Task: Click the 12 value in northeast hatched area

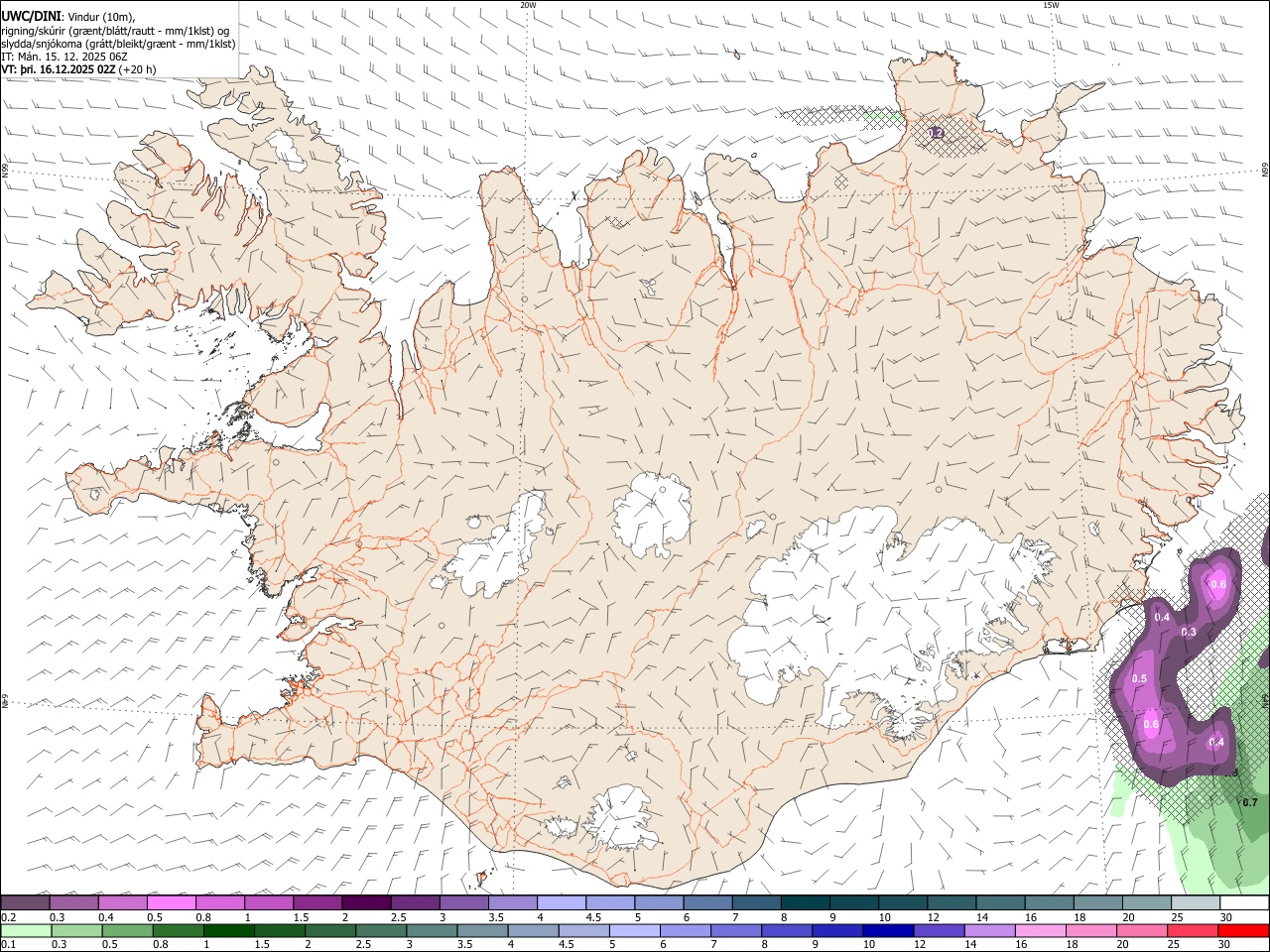Action: pos(936,132)
